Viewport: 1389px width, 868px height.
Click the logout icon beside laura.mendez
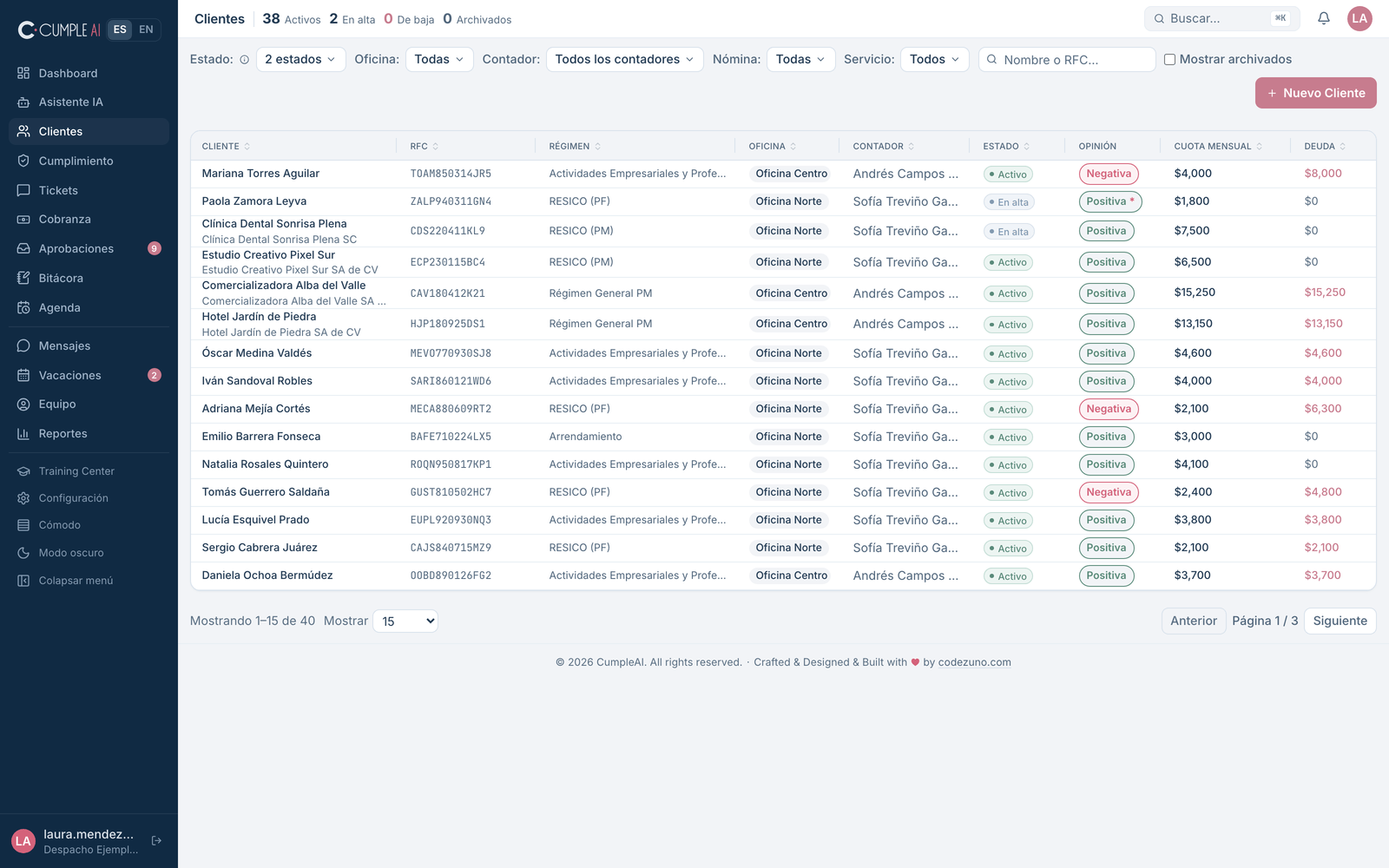point(156,840)
